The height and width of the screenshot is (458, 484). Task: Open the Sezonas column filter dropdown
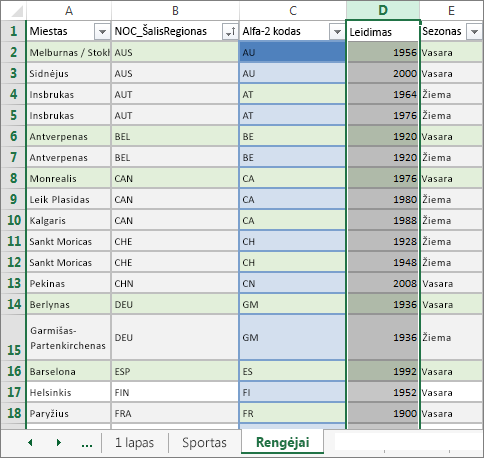(x=475, y=32)
